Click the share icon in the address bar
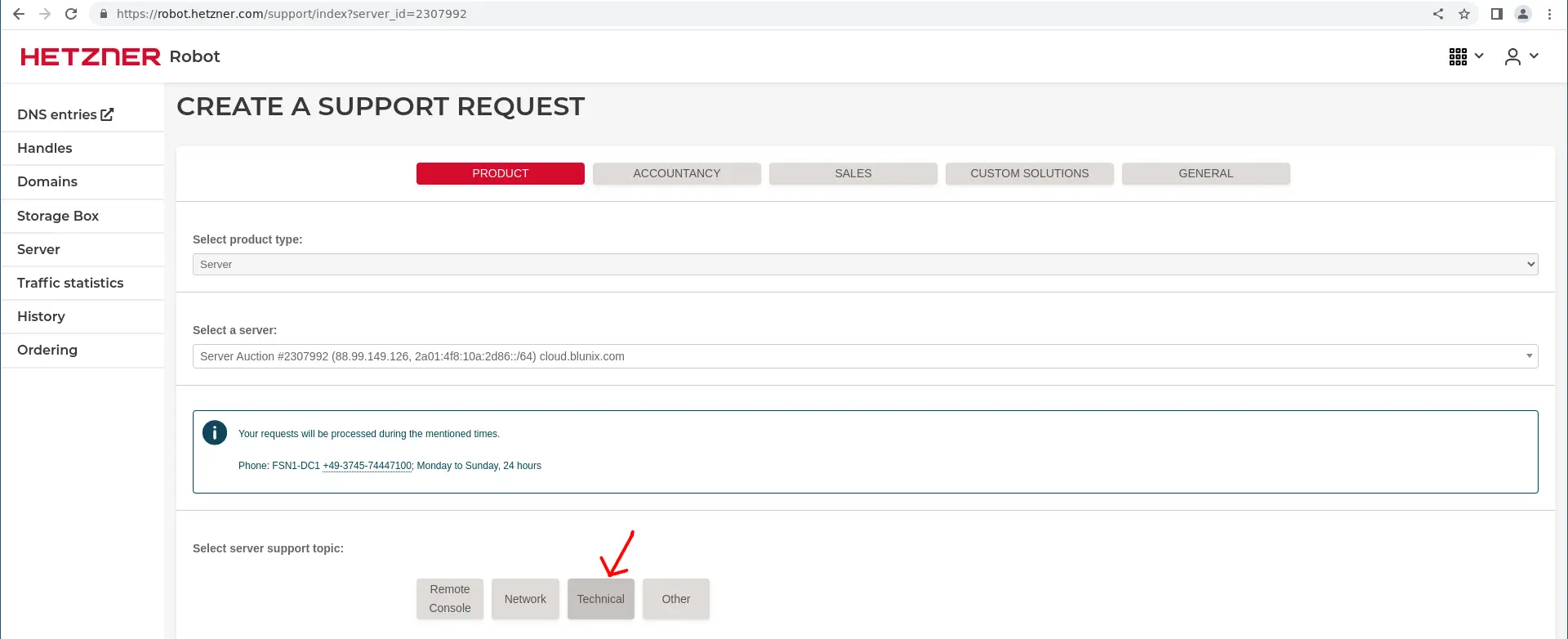1568x639 pixels. pos(1438,14)
